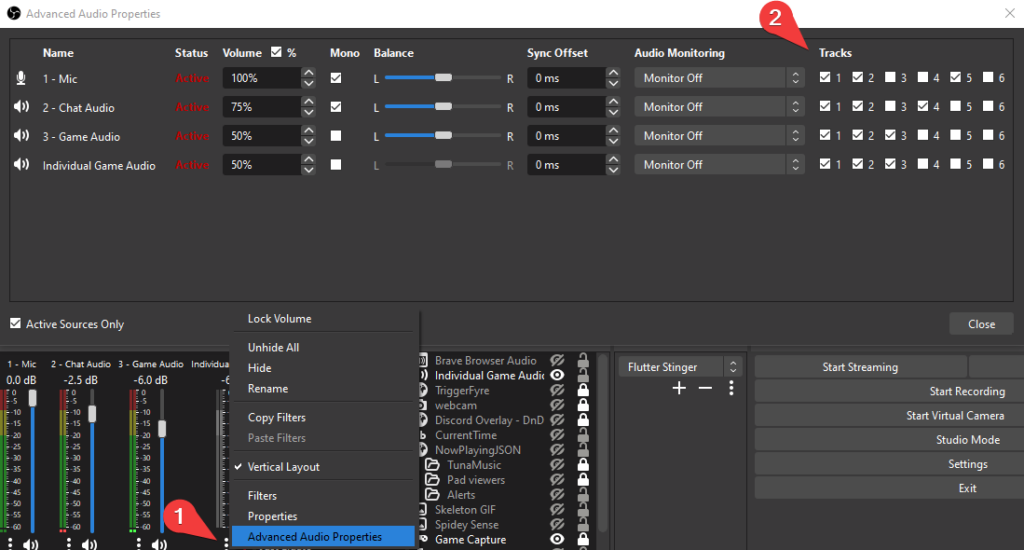This screenshot has height=550, width=1024.
Task: Add a scene transition with the plus icon
Action: (679, 388)
